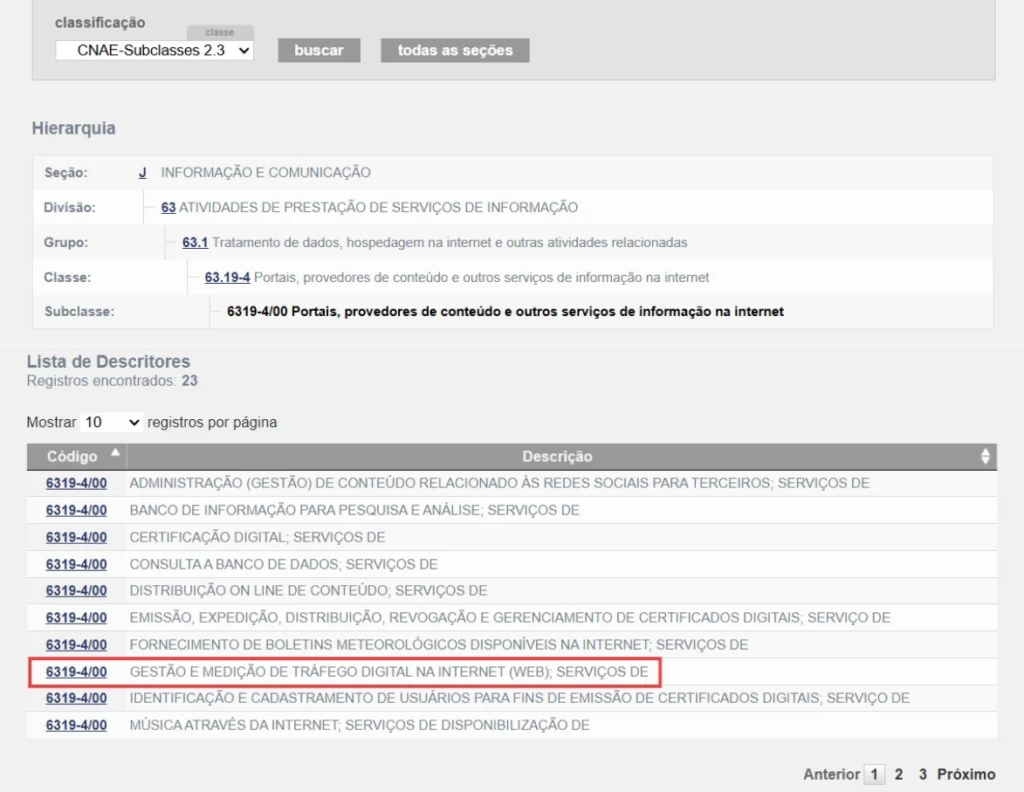Open code link for Certificação Digital row
1024x792 pixels.
coord(76,537)
